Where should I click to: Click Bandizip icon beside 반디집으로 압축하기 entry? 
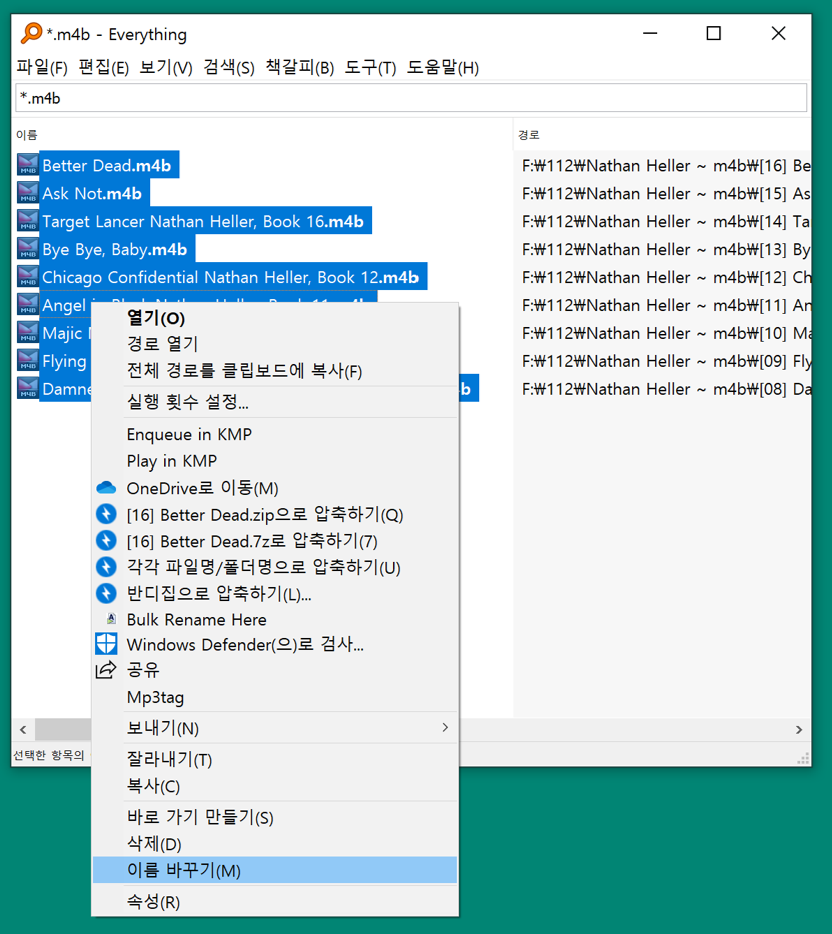106,593
